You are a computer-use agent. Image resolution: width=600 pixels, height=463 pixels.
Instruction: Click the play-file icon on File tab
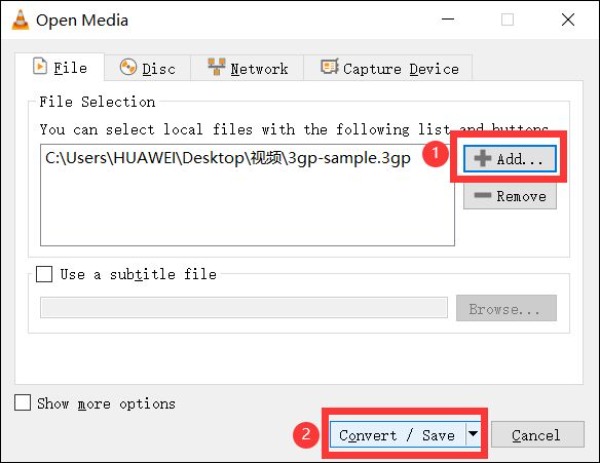(40, 67)
